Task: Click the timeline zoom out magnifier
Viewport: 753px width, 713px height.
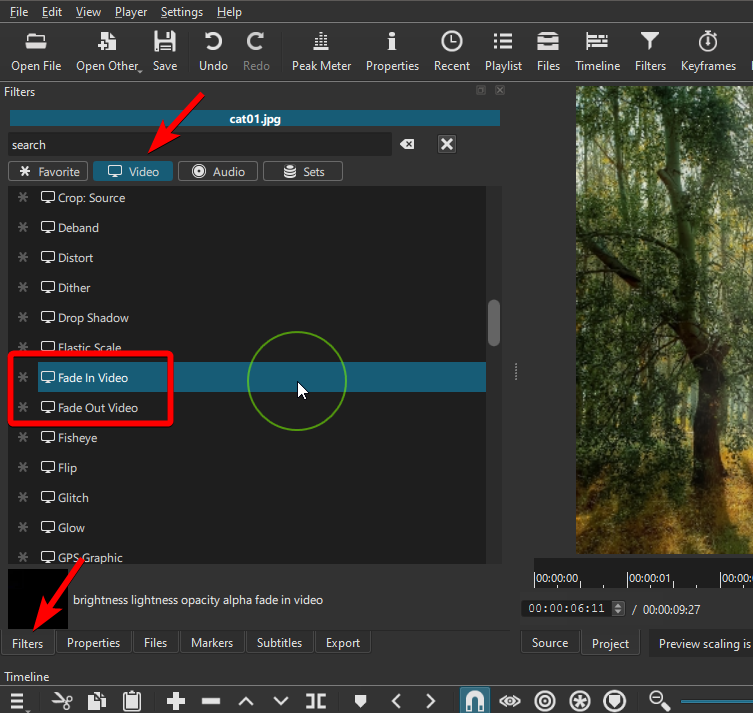Action: click(x=659, y=700)
